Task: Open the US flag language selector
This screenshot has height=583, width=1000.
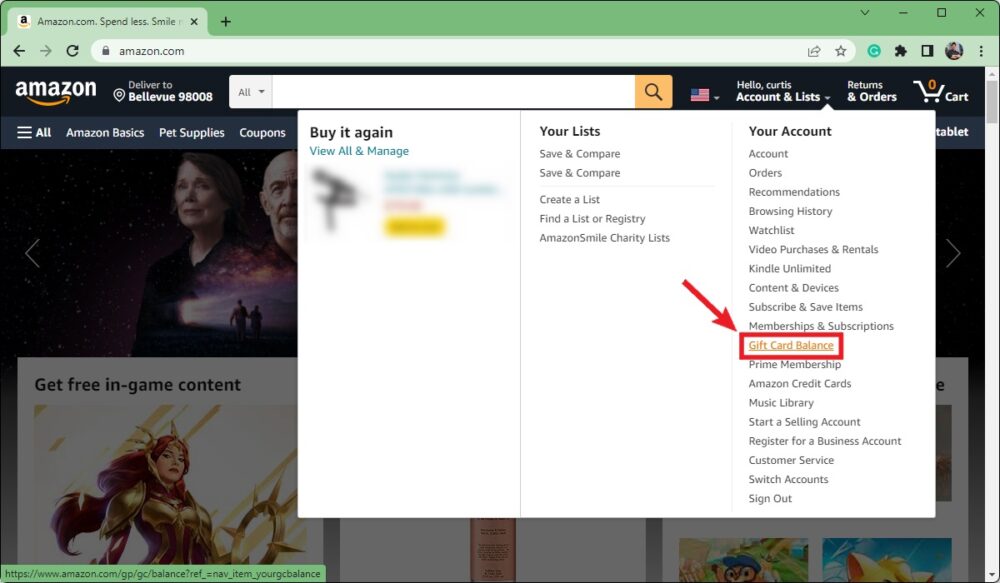Action: 704,95
